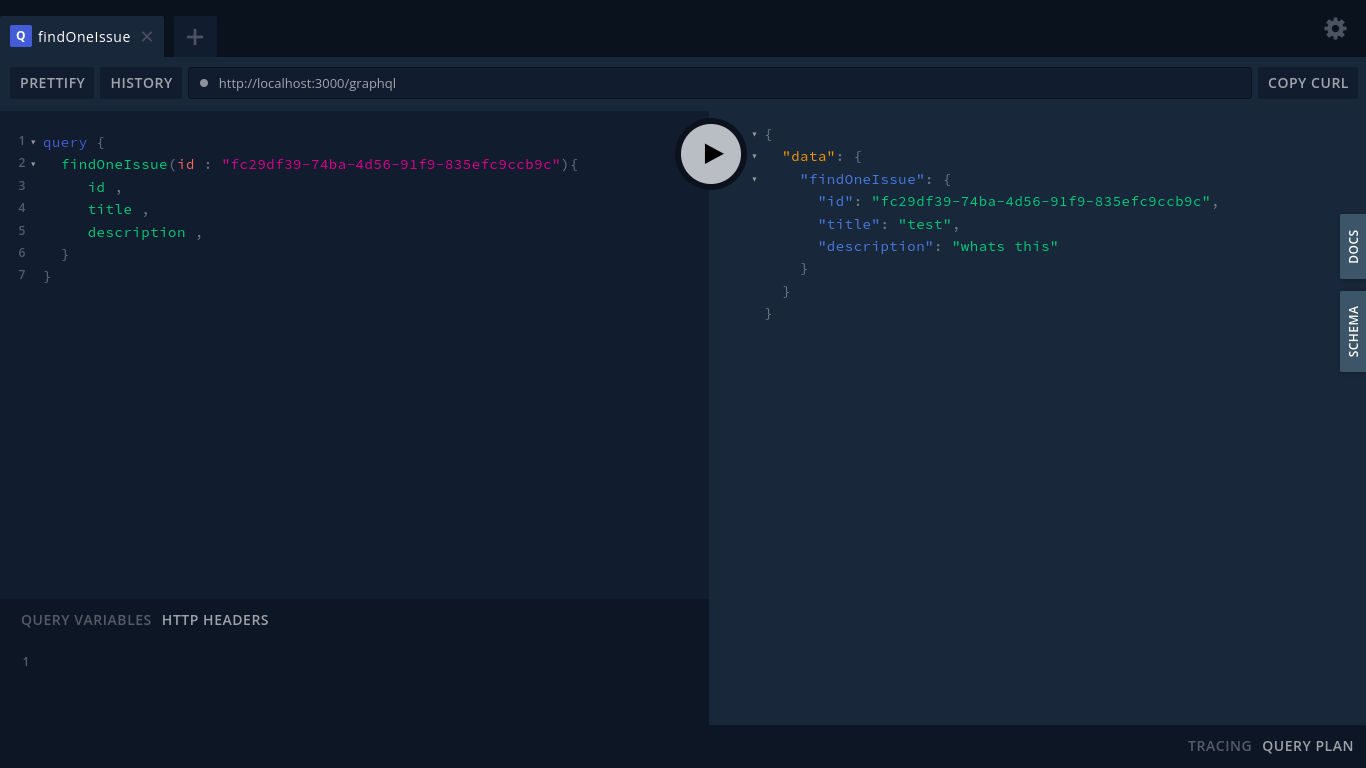Execute the query with the play button

(x=711, y=154)
